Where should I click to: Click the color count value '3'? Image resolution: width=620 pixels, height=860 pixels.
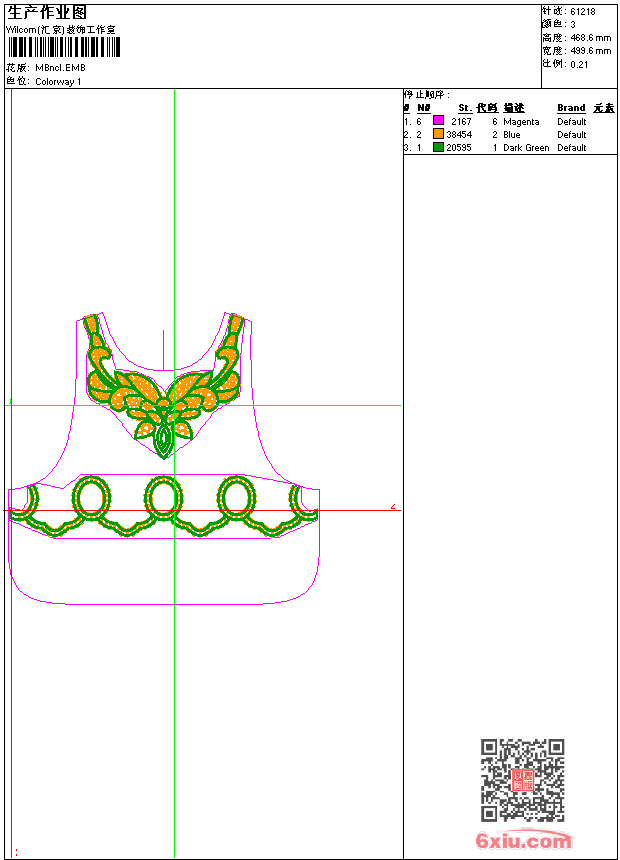pyautogui.click(x=573, y=25)
